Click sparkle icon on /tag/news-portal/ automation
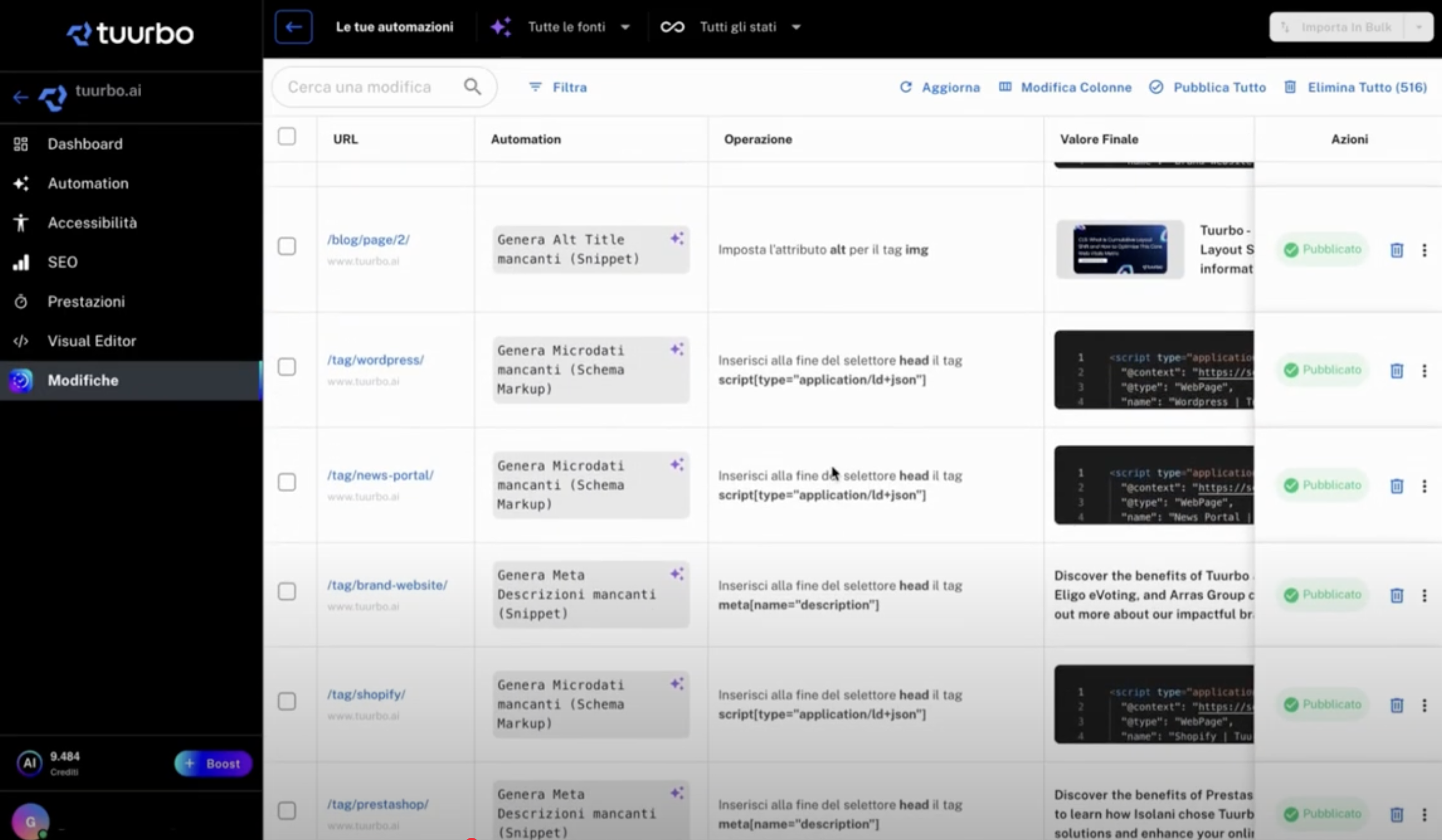 [677, 465]
